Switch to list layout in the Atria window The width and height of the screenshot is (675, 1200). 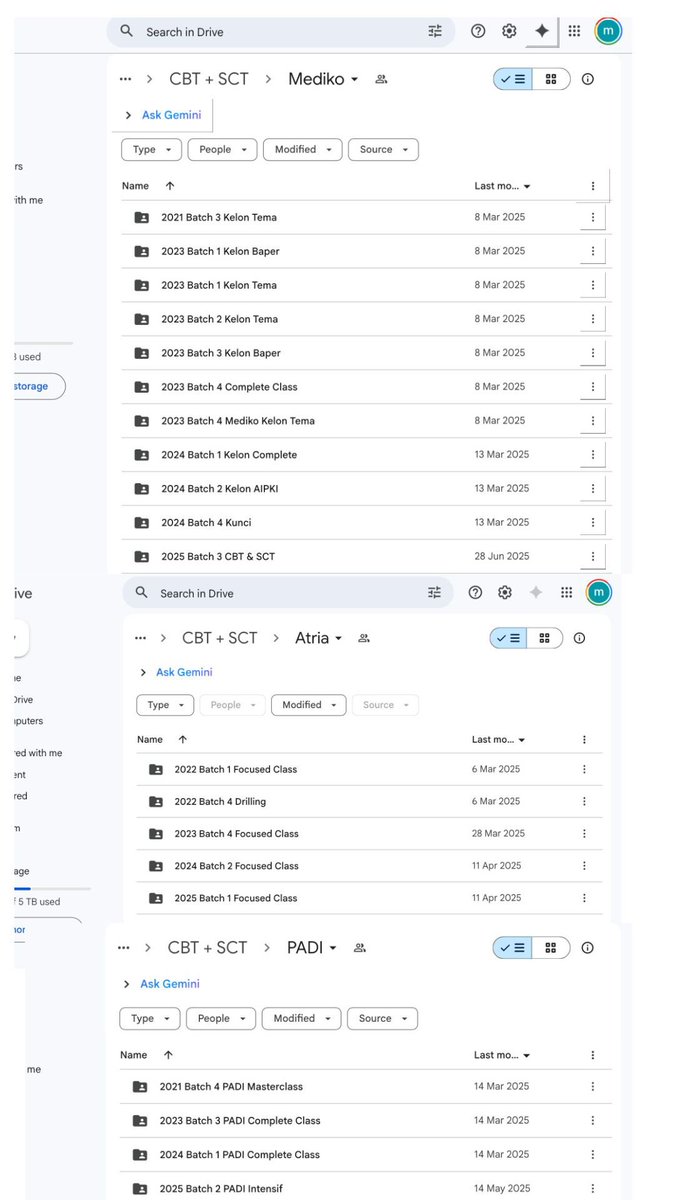coord(508,638)
